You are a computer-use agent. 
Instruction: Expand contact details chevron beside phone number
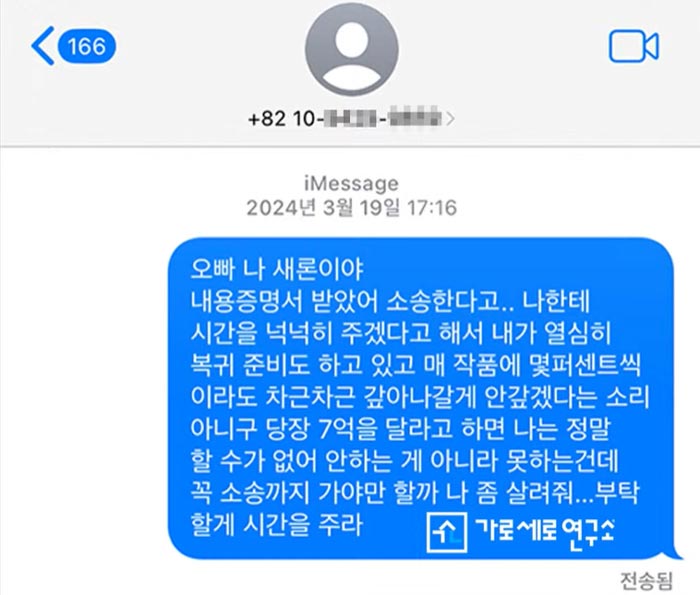(x=450, y=119)
